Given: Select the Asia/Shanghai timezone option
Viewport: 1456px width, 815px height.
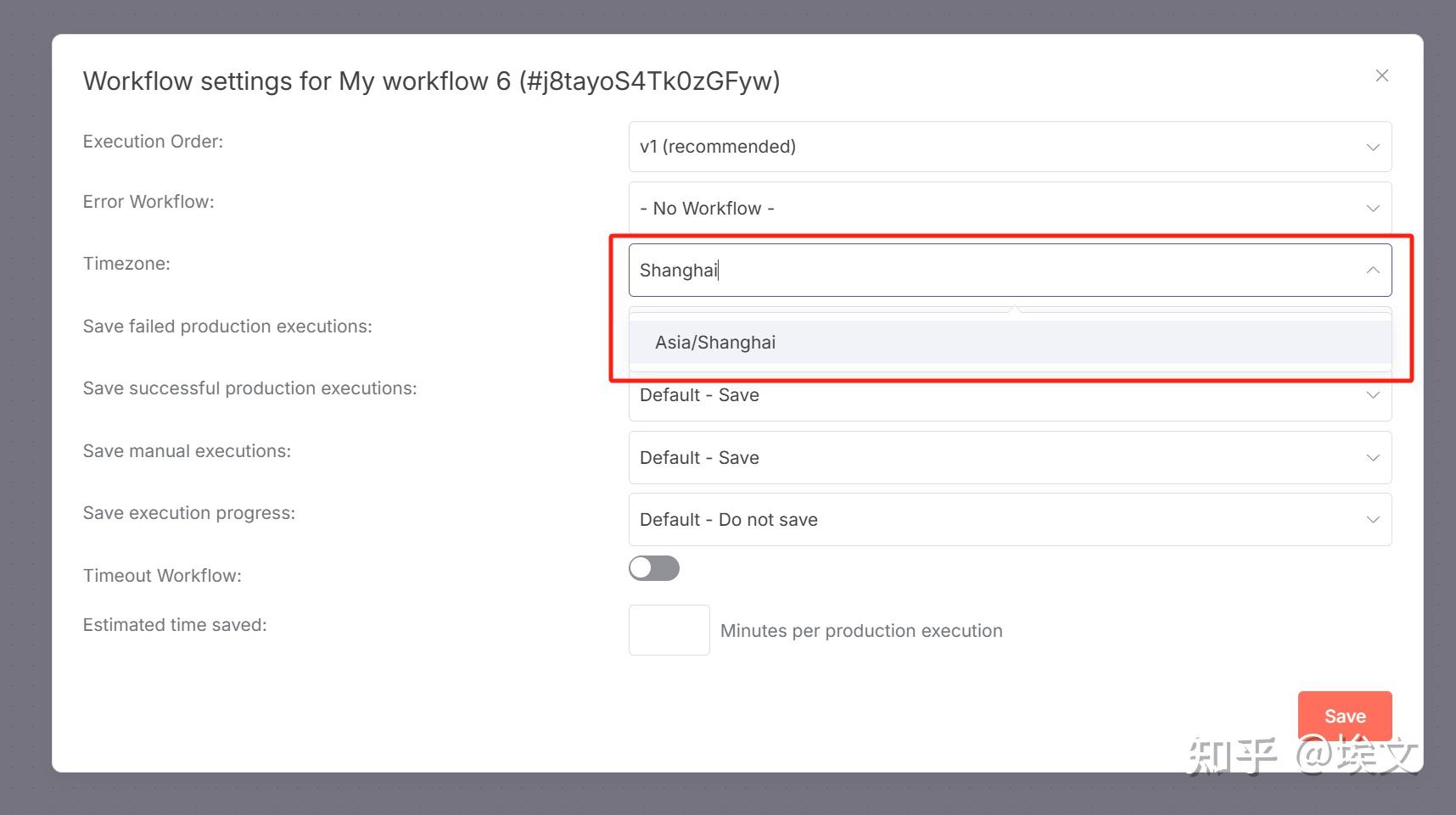Looking at the screenshot, I should (x=715, y=343).
